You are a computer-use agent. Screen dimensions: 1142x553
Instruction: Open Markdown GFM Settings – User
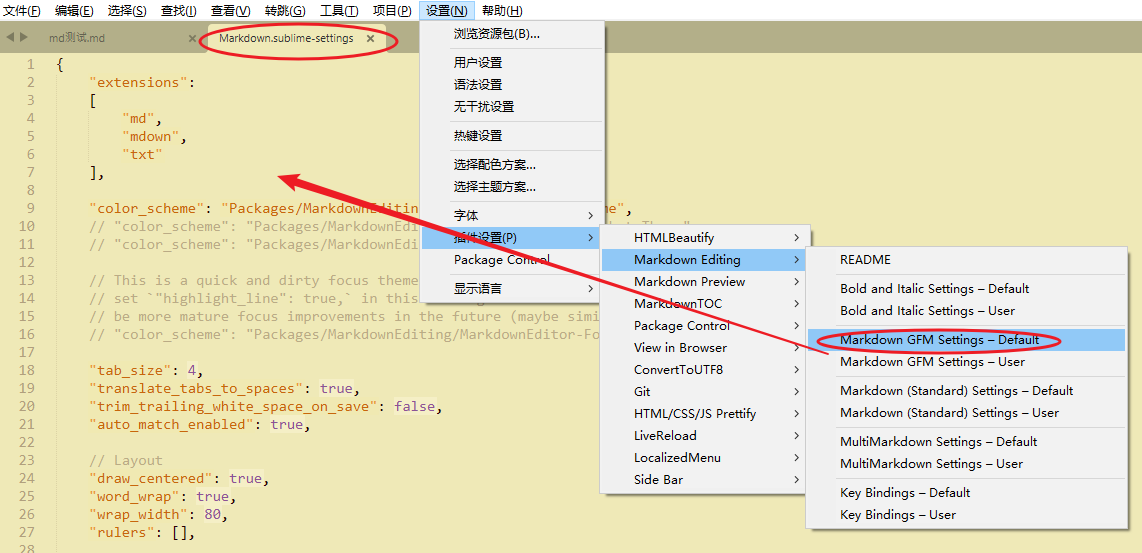966,361
